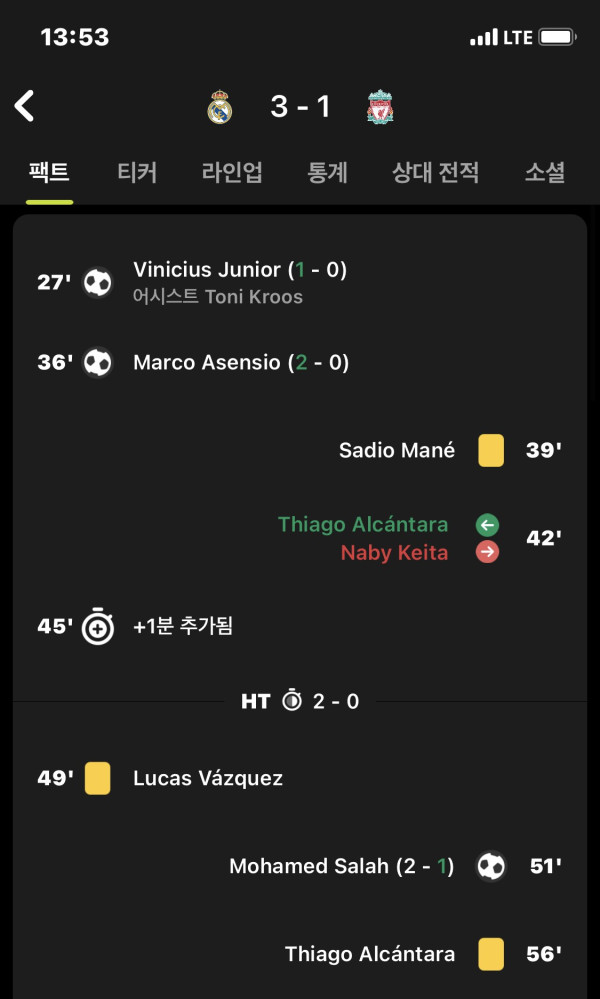600x999 pixels.
Task: Switch to the 라인업 tab
Action: (x=232, y=173)
